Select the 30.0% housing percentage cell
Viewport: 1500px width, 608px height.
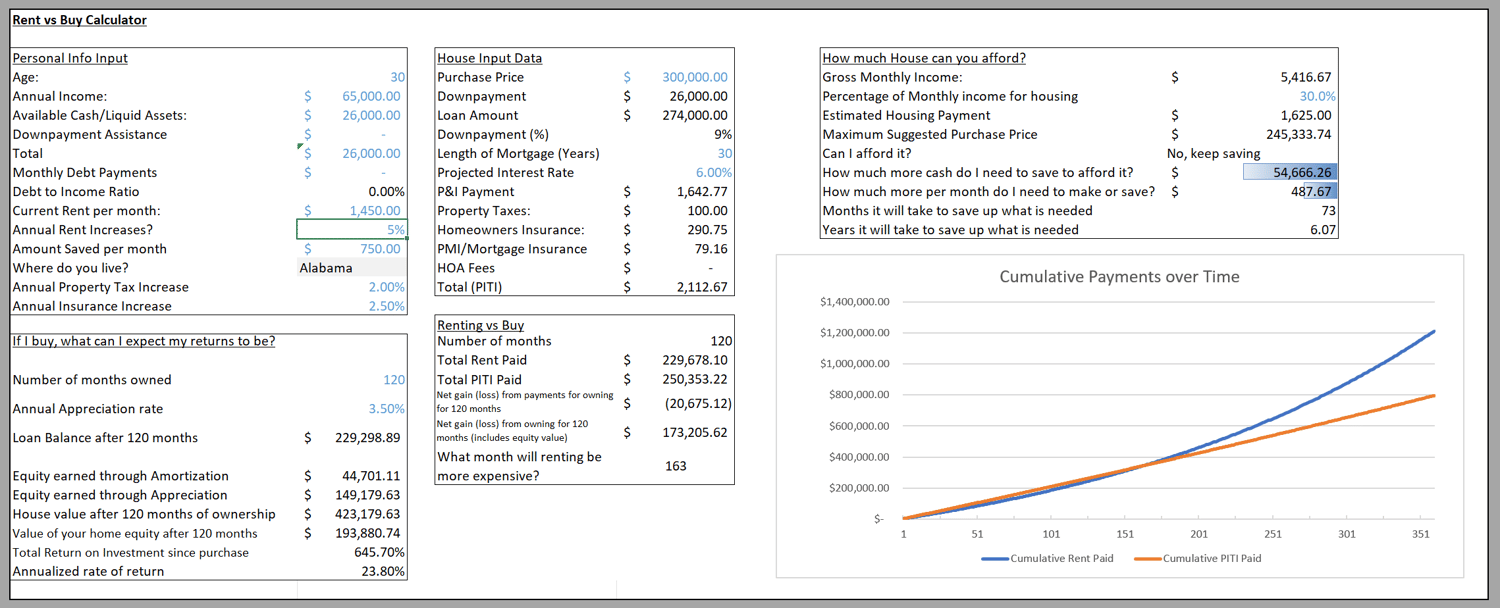coord(1290,96)
